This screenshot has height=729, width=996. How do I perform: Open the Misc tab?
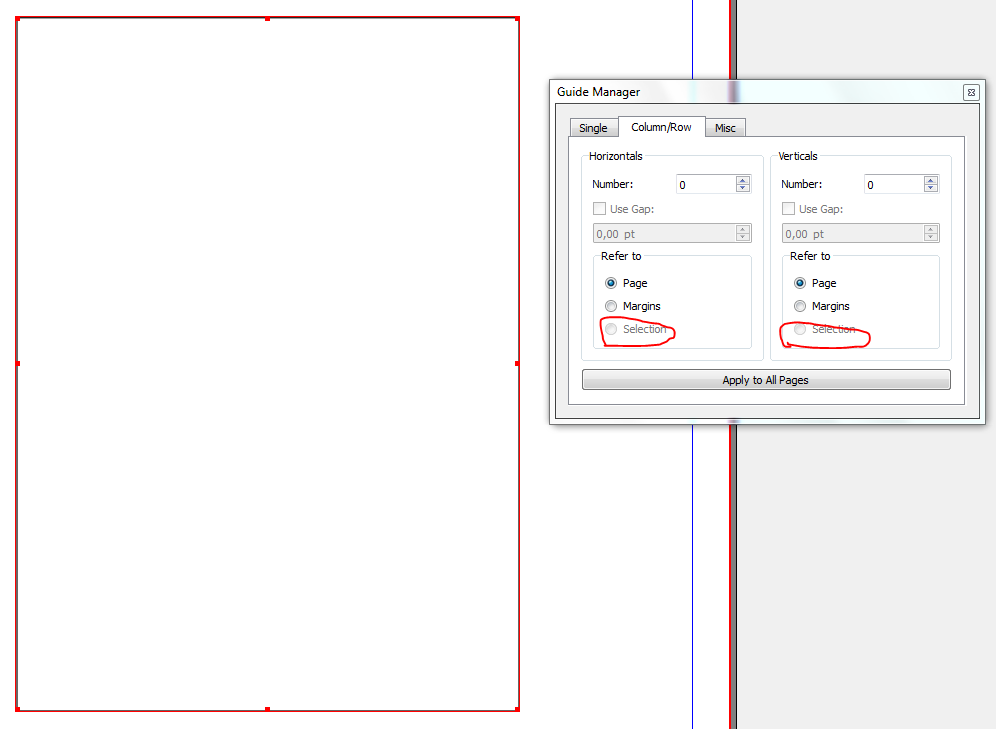(x=725, y=128)
